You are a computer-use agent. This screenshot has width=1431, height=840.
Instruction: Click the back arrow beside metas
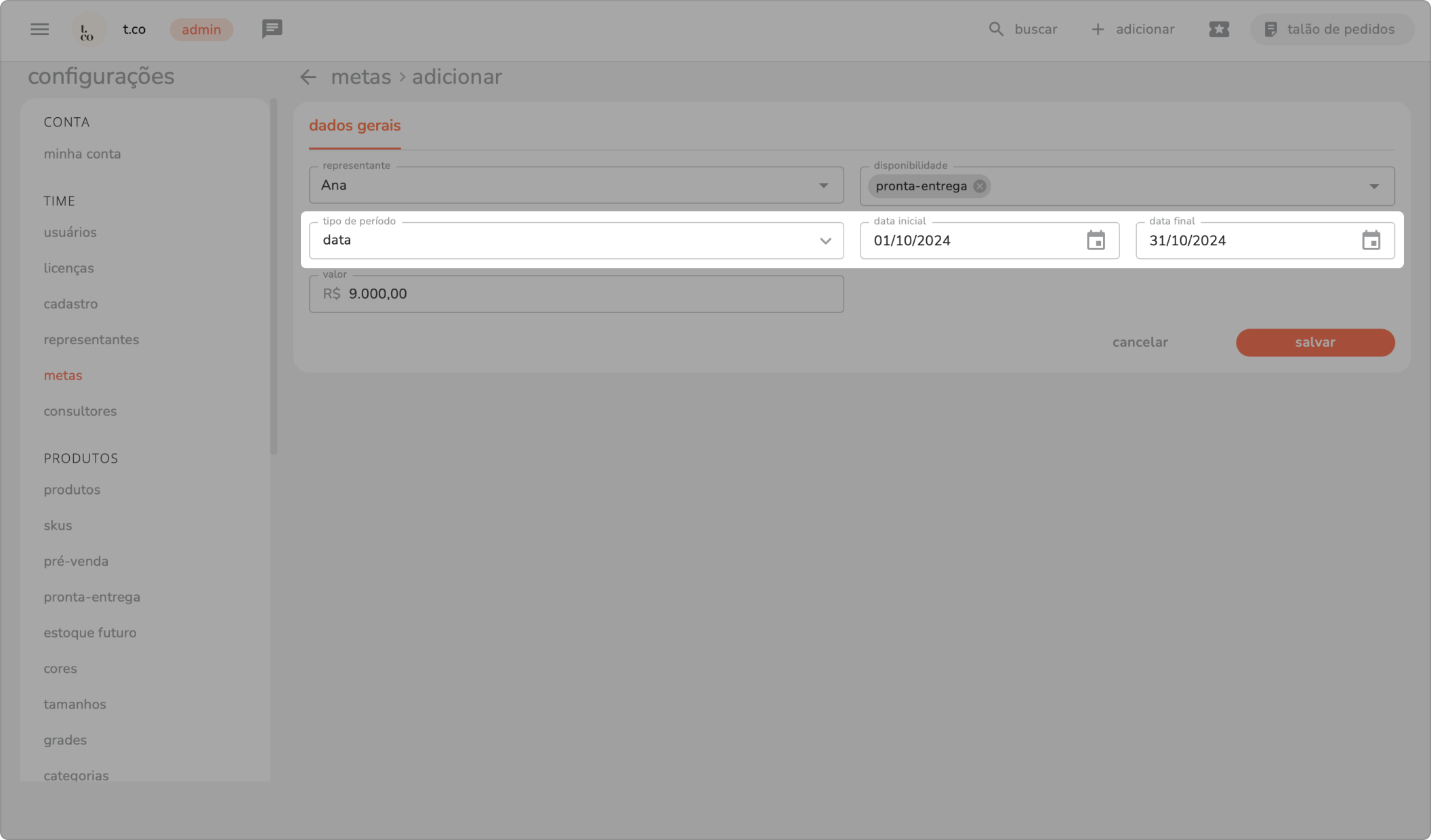tap(308, 77)
